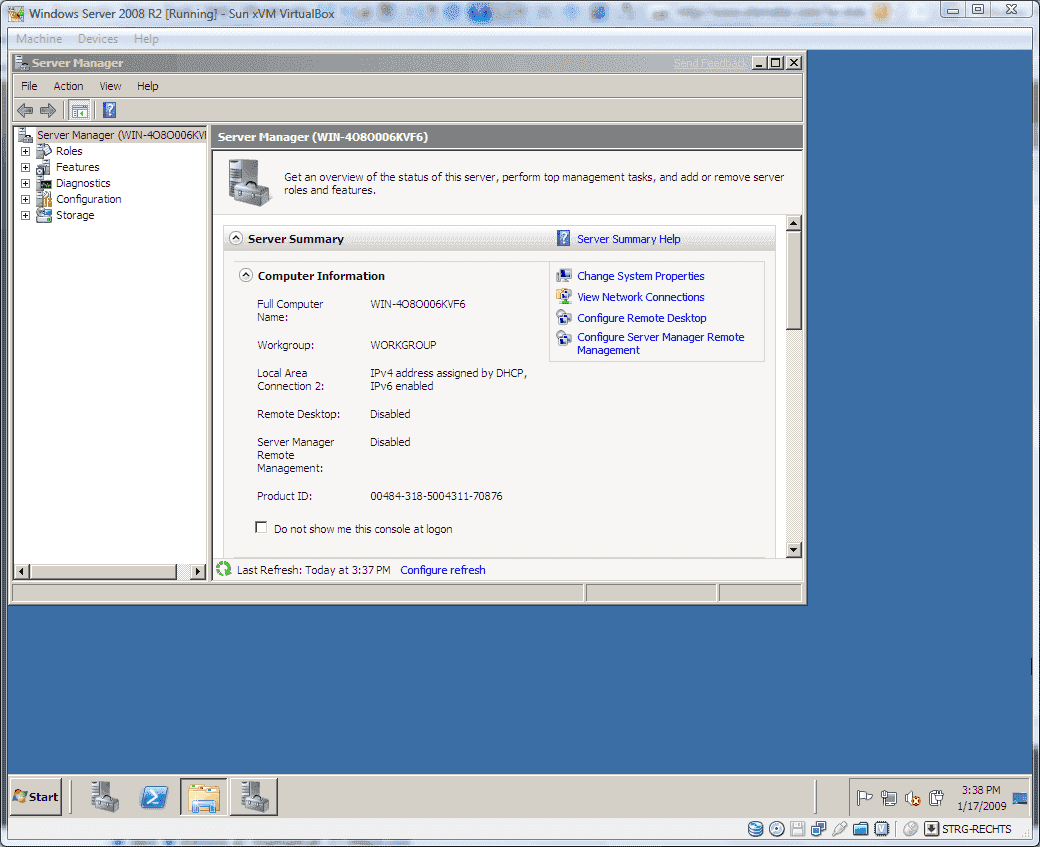This screenshot has height=847, width=1040.
Task: Open VirtualBox Devices menu
Action: click(x=98, y=39)
